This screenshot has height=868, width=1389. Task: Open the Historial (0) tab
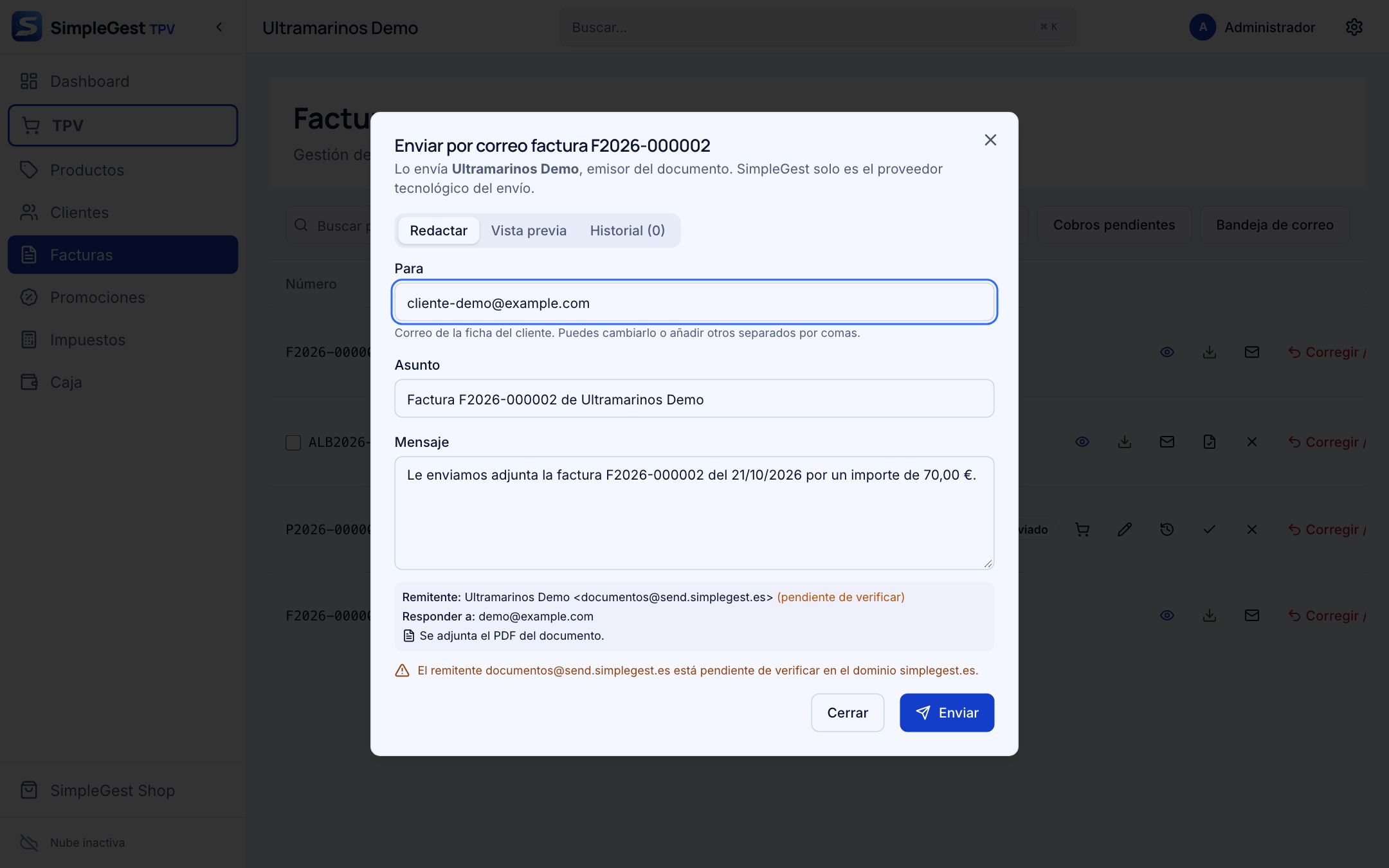click(x=628, y=230)
